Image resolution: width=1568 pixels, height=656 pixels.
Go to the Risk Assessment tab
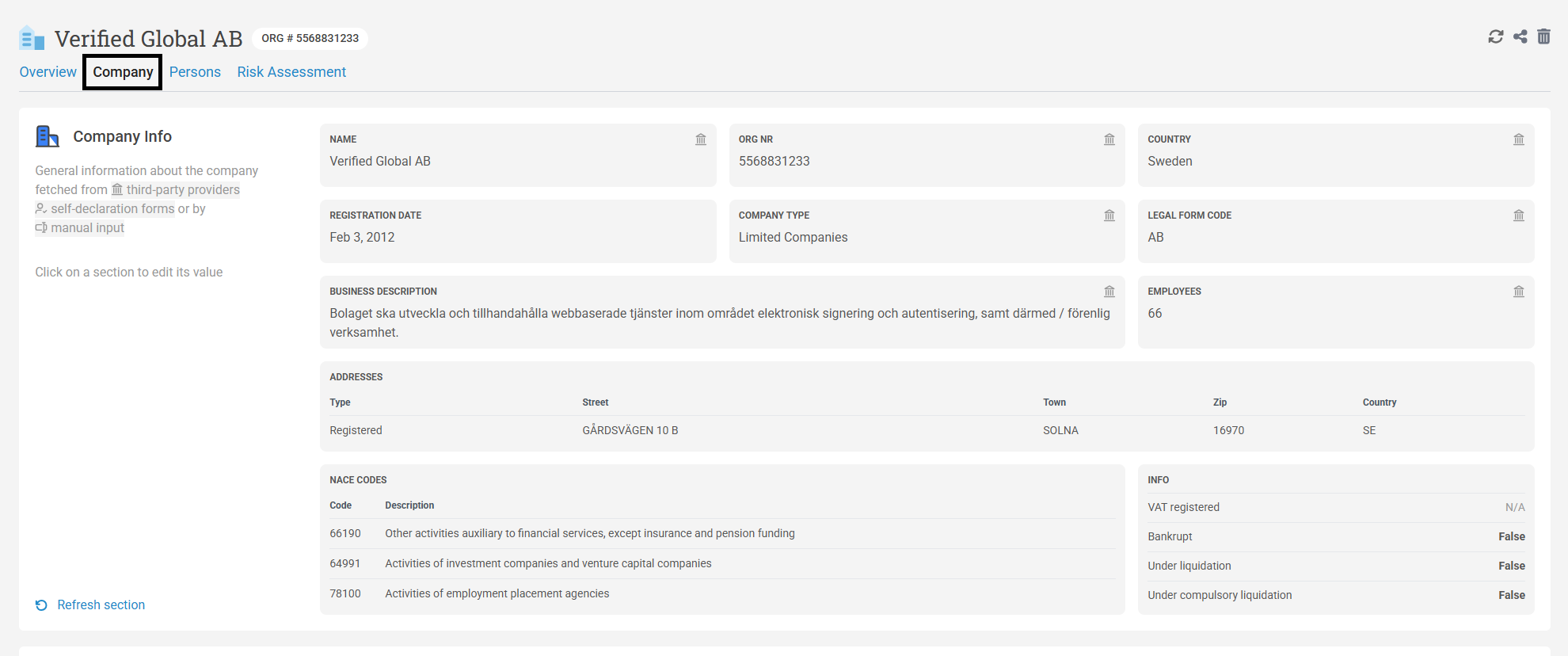click(x=291, y=72)
